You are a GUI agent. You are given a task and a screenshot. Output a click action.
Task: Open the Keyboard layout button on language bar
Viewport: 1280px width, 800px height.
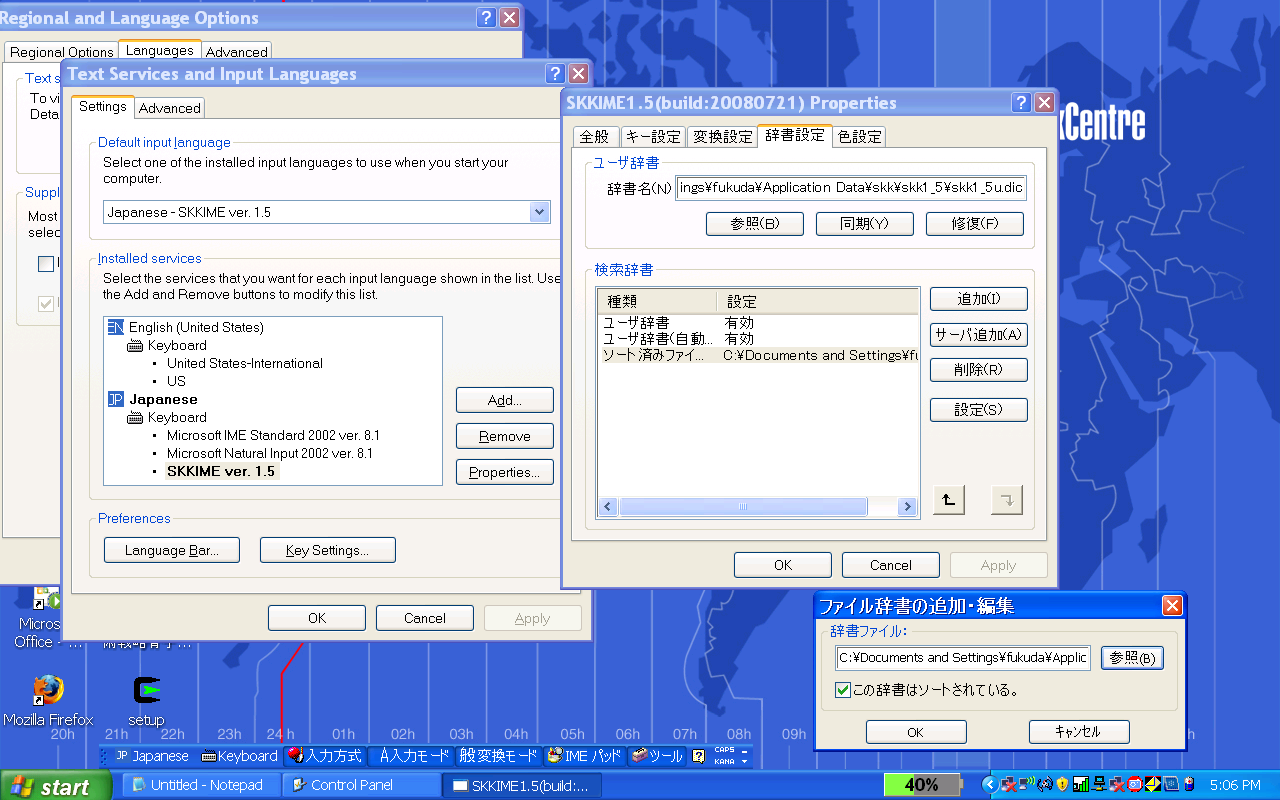(239, 756)
